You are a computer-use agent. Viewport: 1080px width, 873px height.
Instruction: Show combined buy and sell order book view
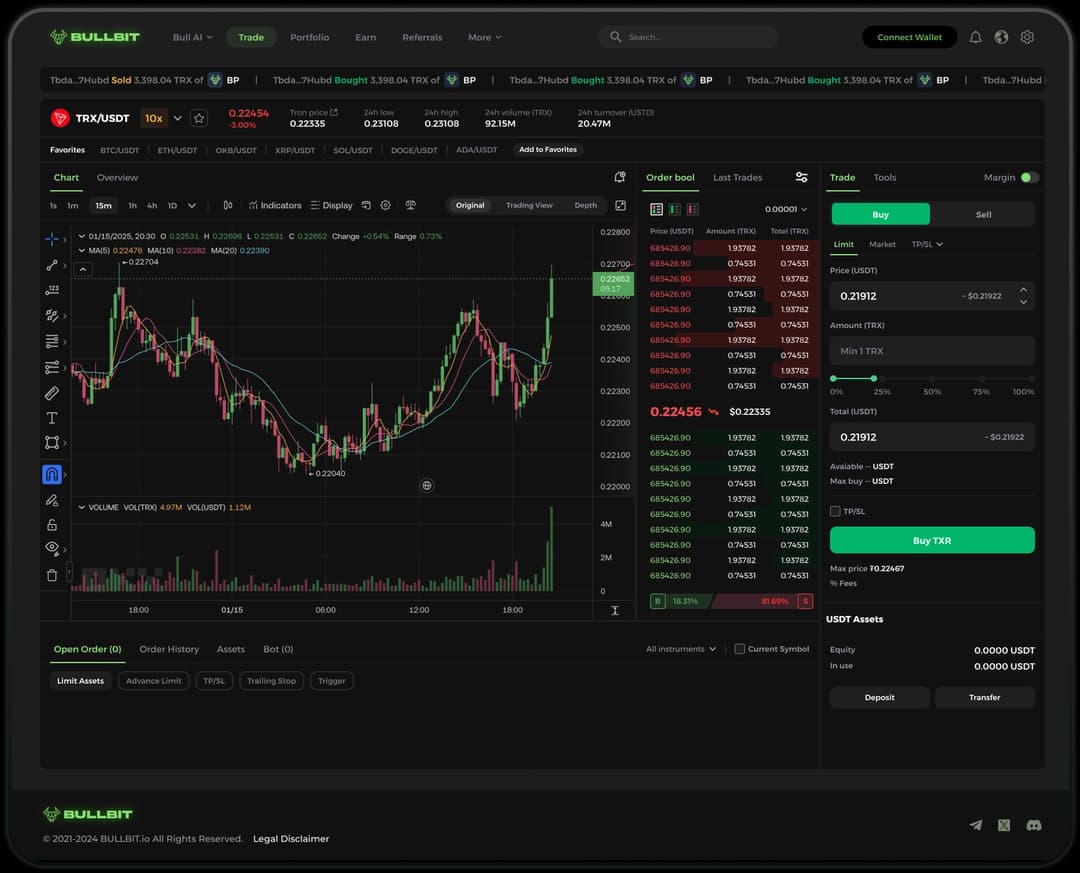pos(656,209)
